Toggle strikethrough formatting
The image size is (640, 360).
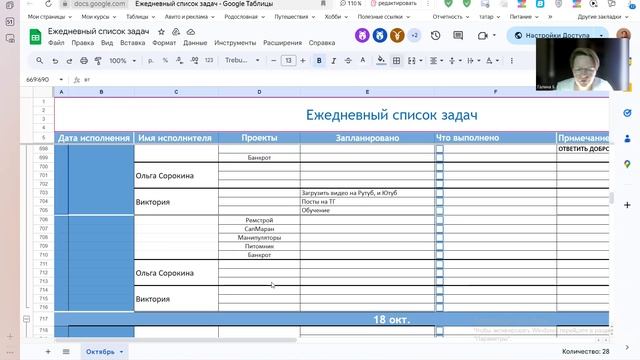tap(348, 60)
